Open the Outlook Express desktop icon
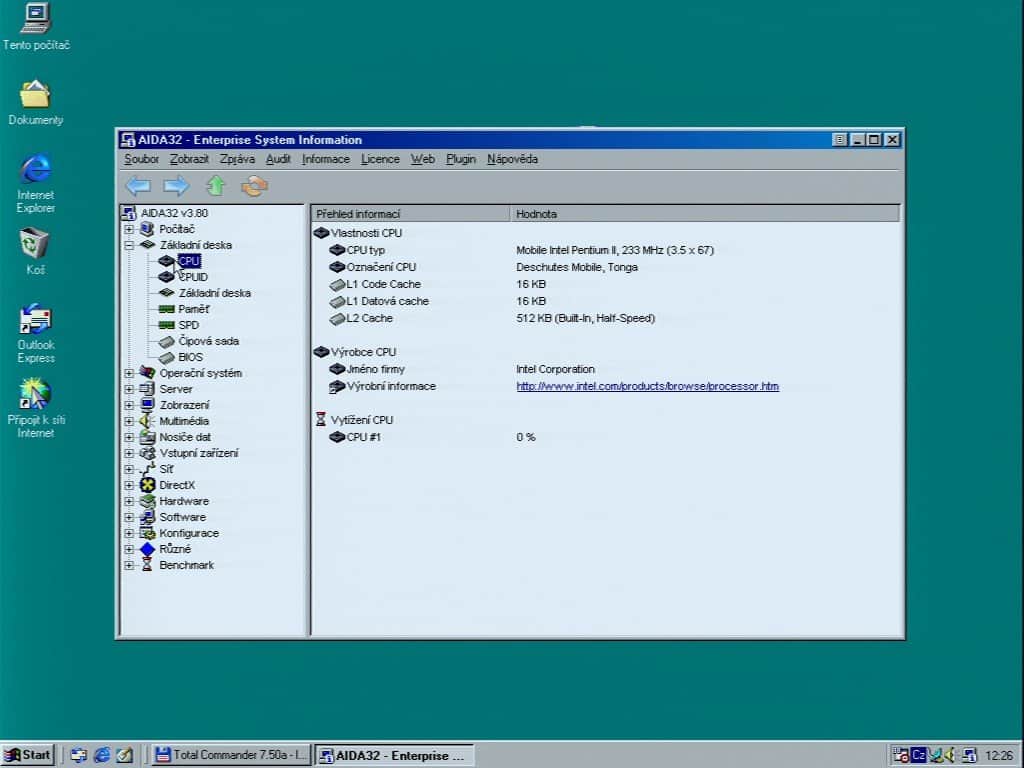This screenshot has width=1024, height=768. (x=35, y=334)
